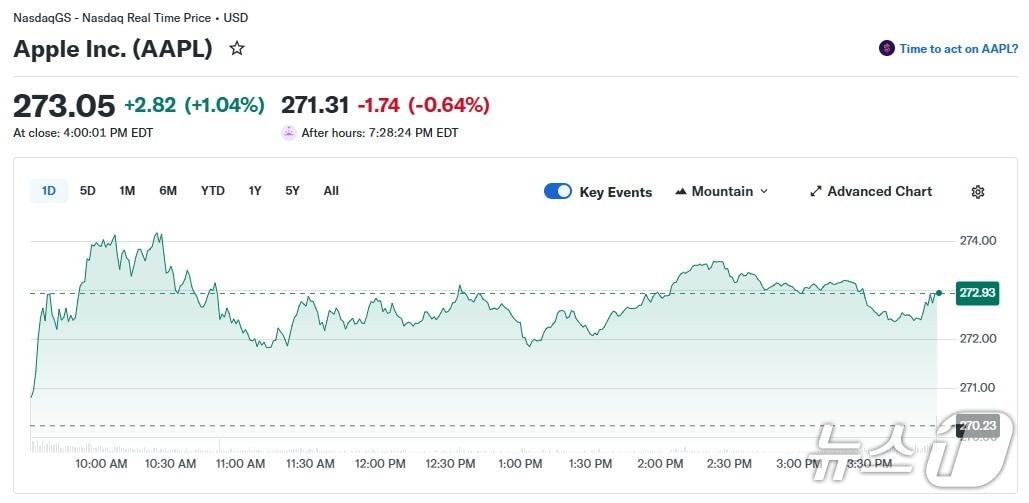
Task: Switch to the 1Y chart range
Action: pyautogui.click(x=255, y=190)
